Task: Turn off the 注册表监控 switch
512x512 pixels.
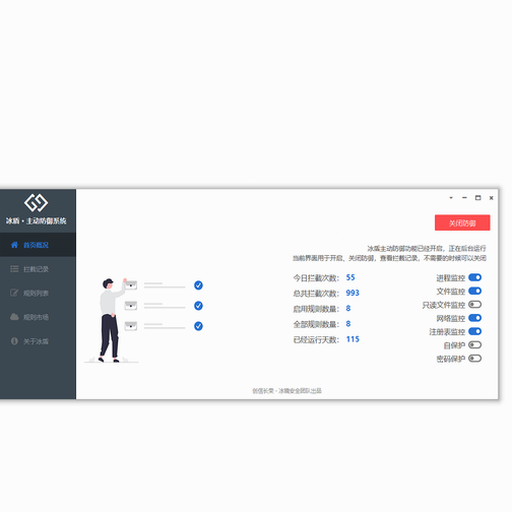Action: [x=475, y=331]
